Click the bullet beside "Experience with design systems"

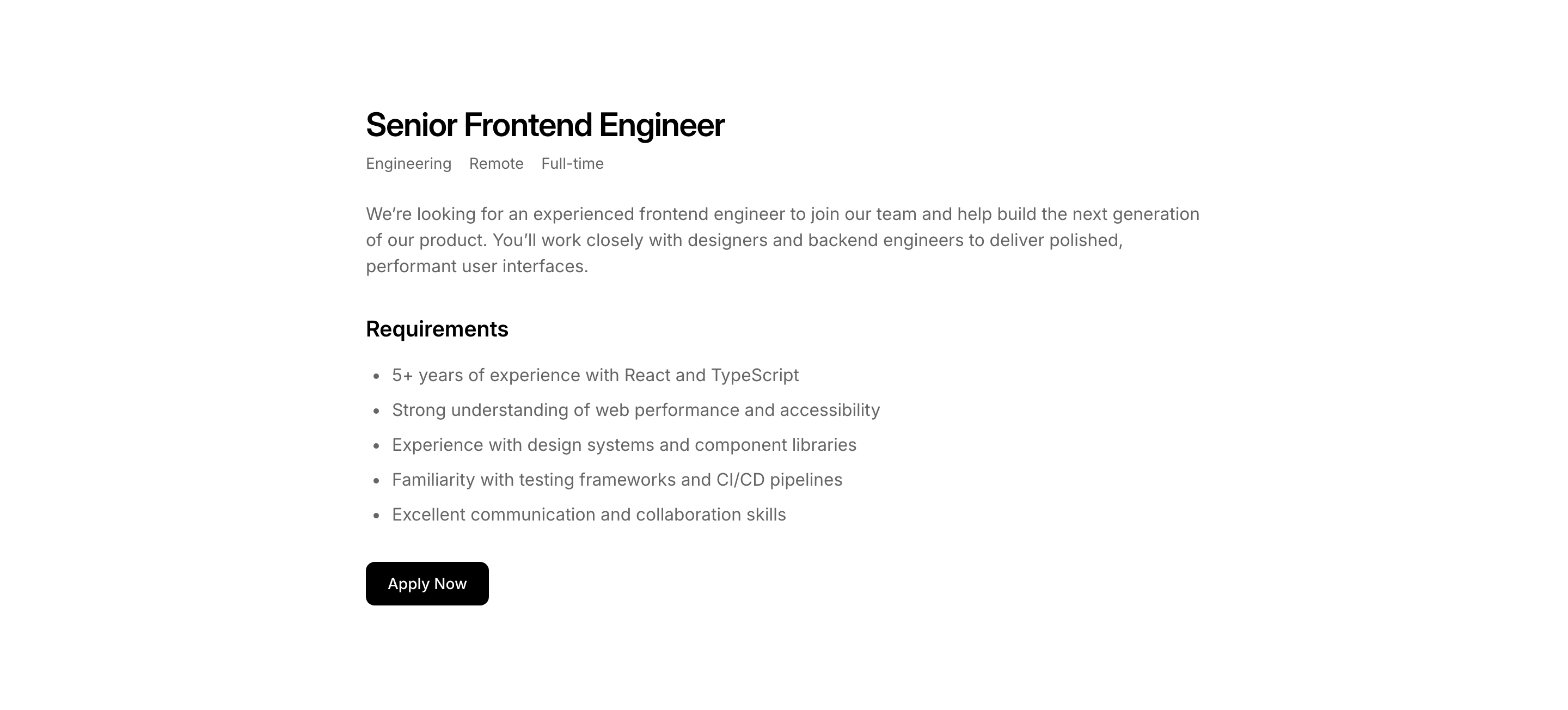click(377, 446)
